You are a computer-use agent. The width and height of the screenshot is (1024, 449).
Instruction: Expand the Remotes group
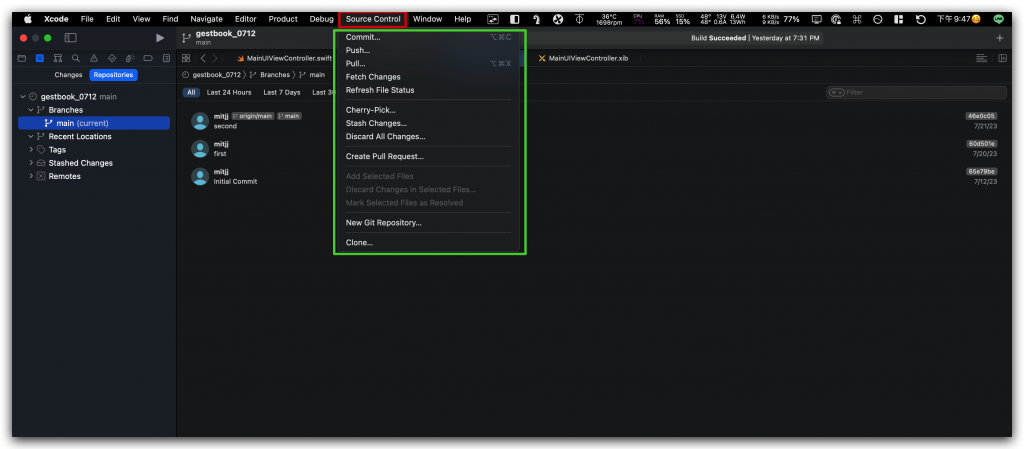click(31, 176)
